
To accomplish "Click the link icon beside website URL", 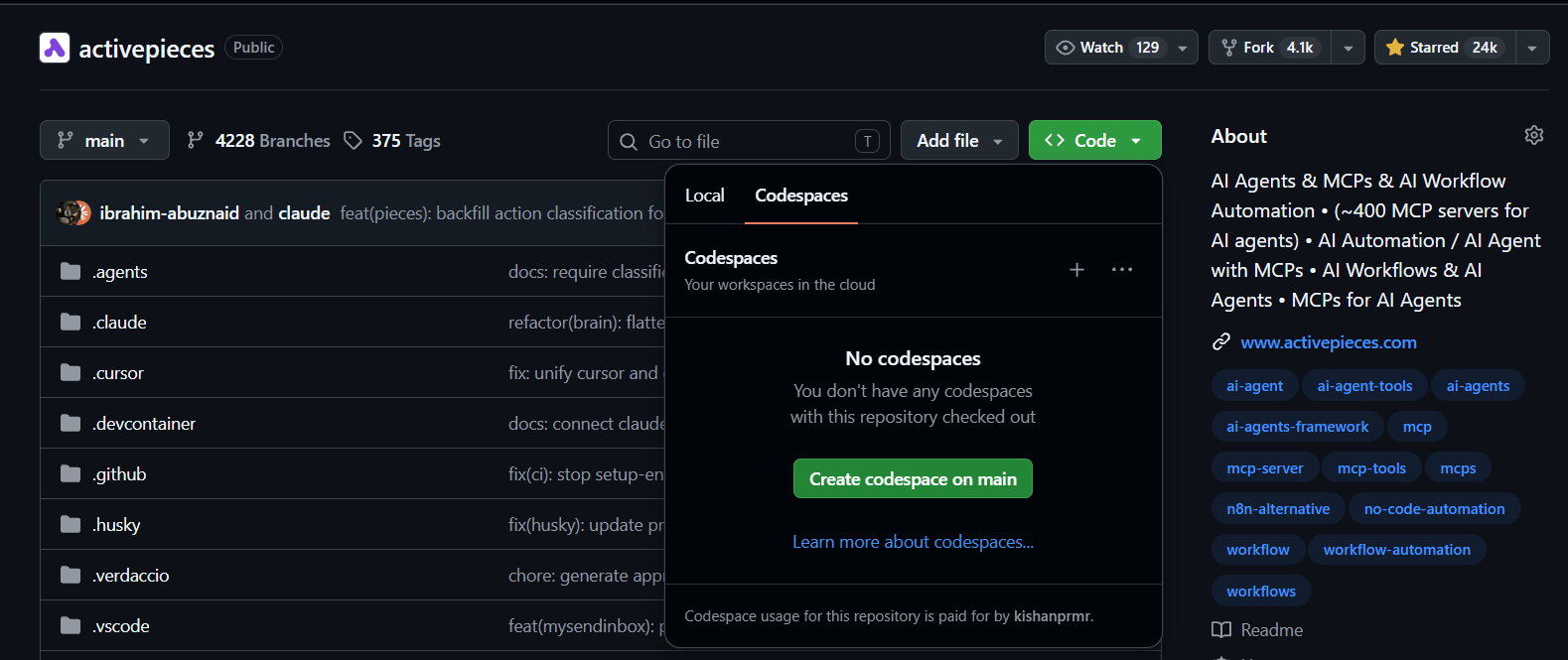I will 1221,342.
